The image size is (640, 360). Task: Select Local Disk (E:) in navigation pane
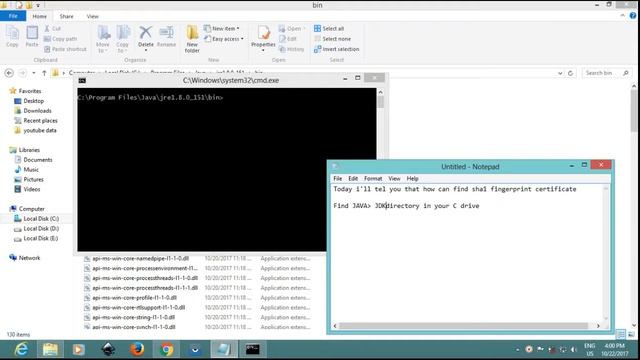(36, 238)
